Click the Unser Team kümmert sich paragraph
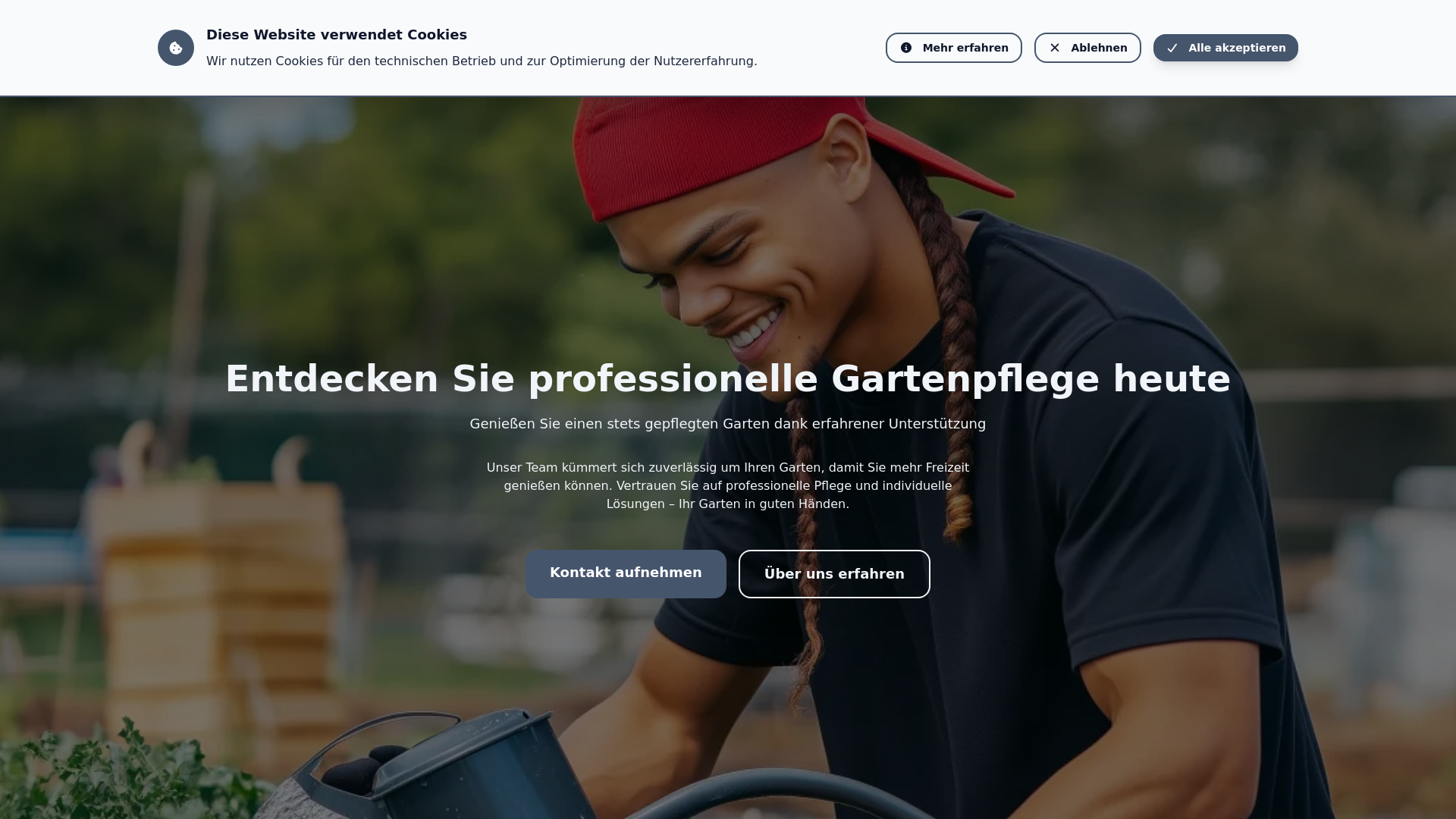The height and width of the screenshot is (819, 1456). tap(728, 485)
